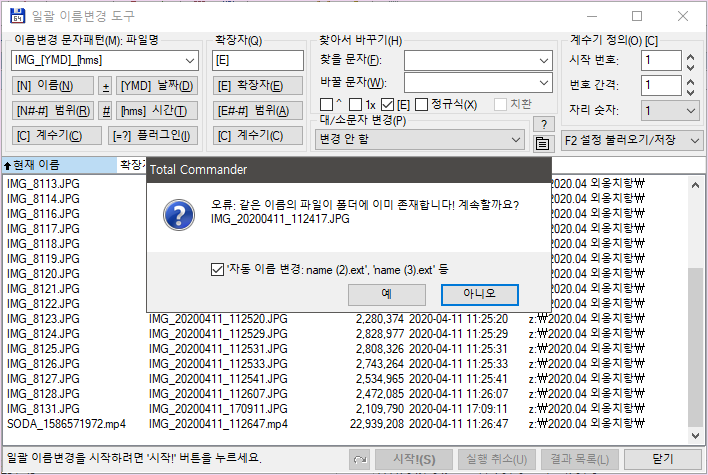Click the [YMD] 날짜(D) button
The height and width of the screenshot is (475, 708).
click(157, 86)
